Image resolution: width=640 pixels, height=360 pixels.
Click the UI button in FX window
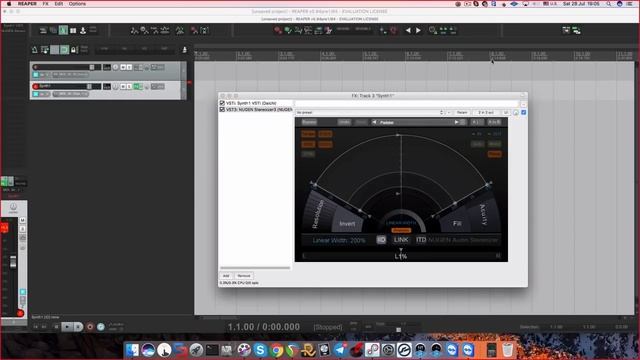click(506, 112)
